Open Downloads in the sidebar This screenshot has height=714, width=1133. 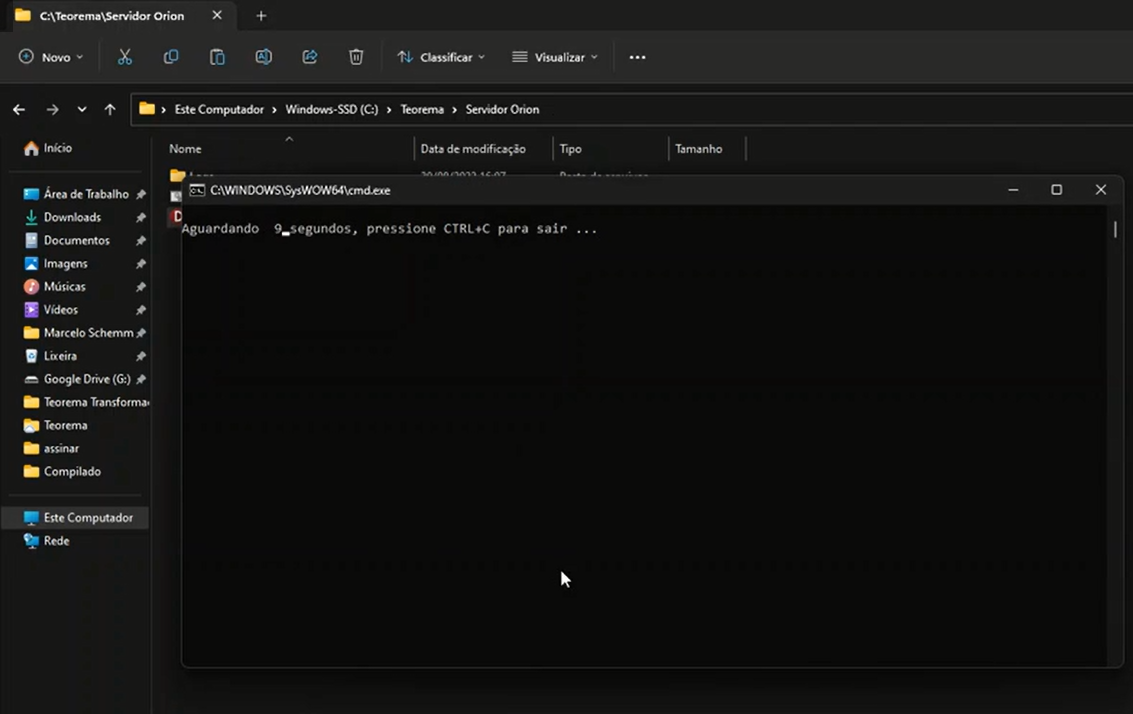click(72, 217)
